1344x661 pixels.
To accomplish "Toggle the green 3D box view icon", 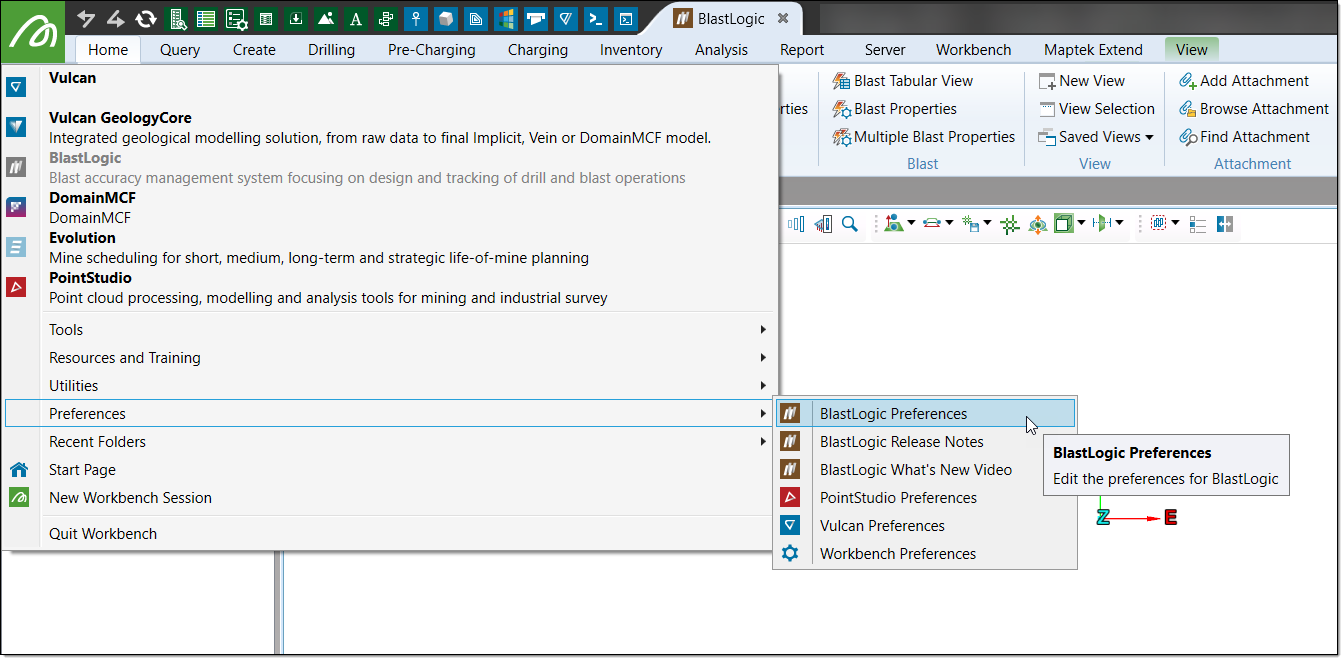I will pos(1063,224).
